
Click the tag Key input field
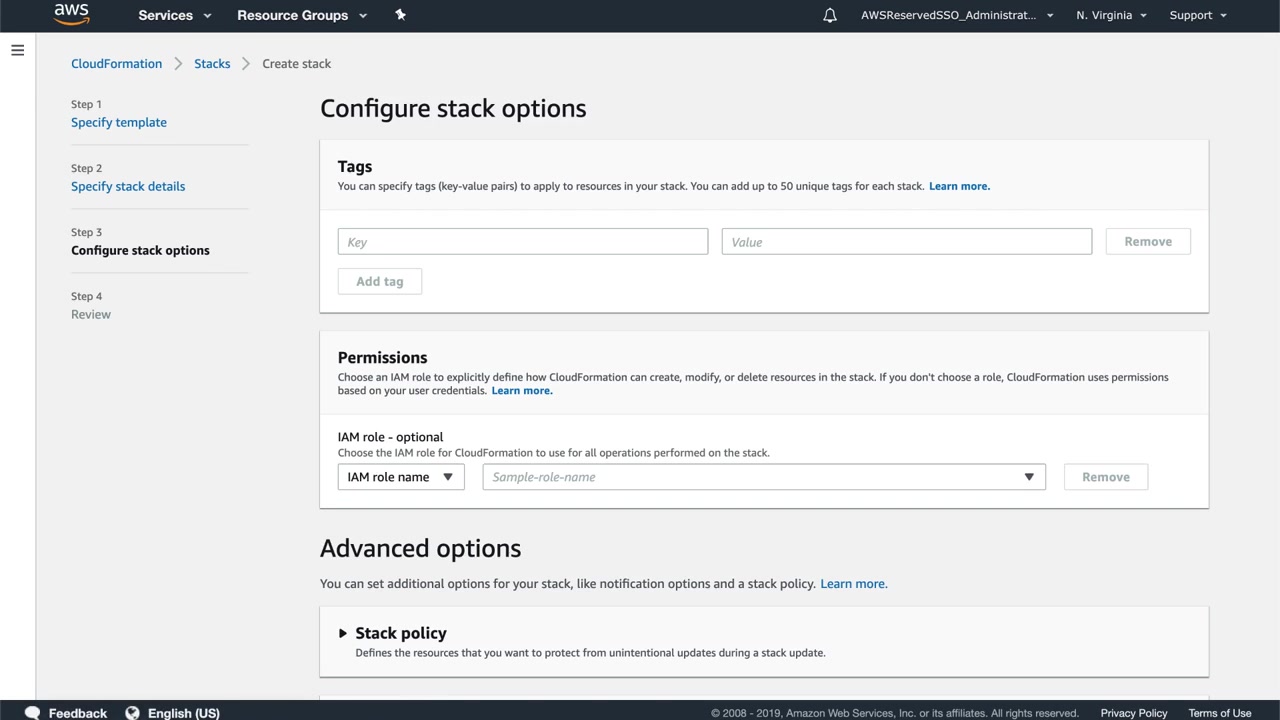coord(522,242)
